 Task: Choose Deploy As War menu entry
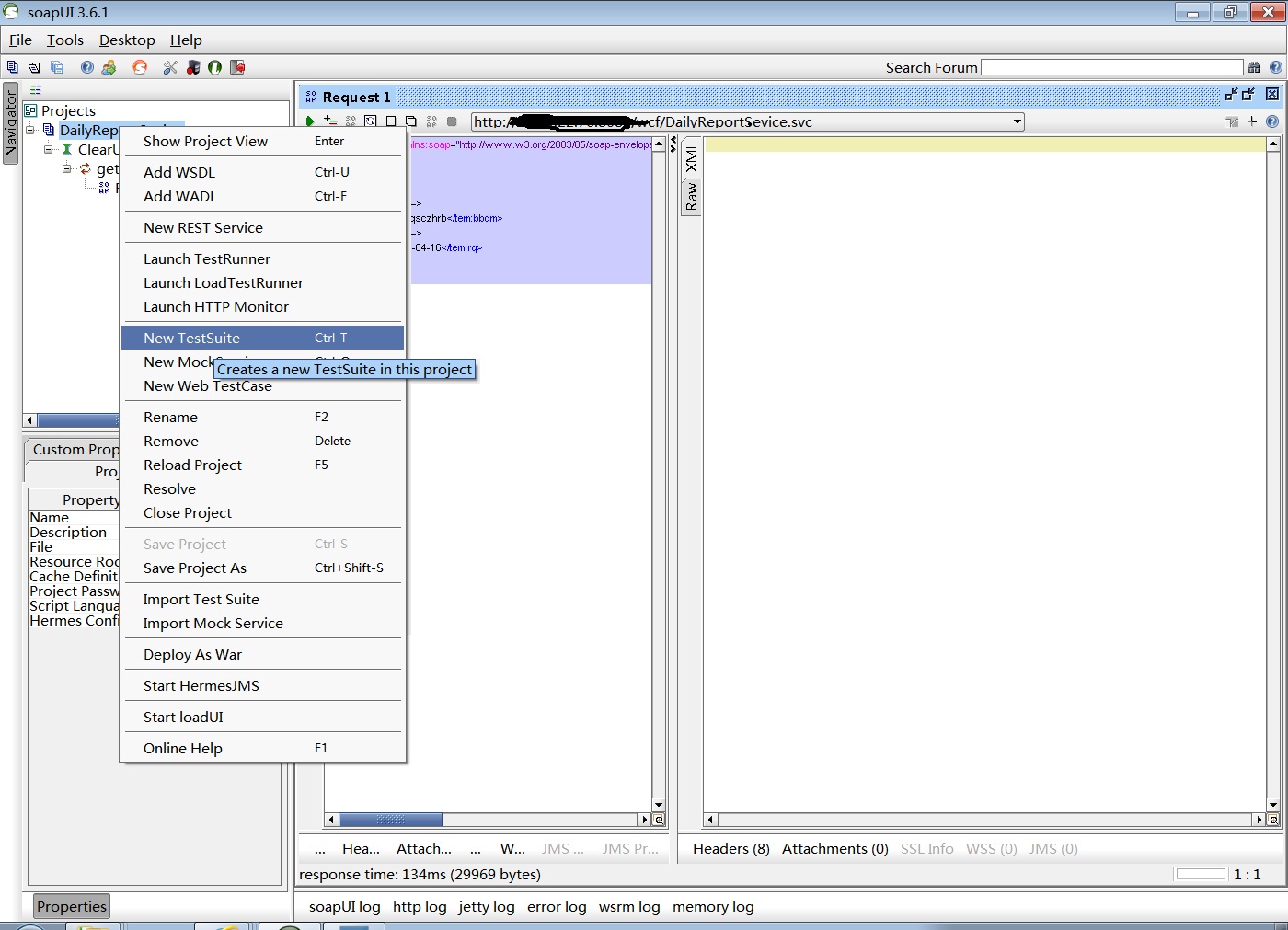263,654
